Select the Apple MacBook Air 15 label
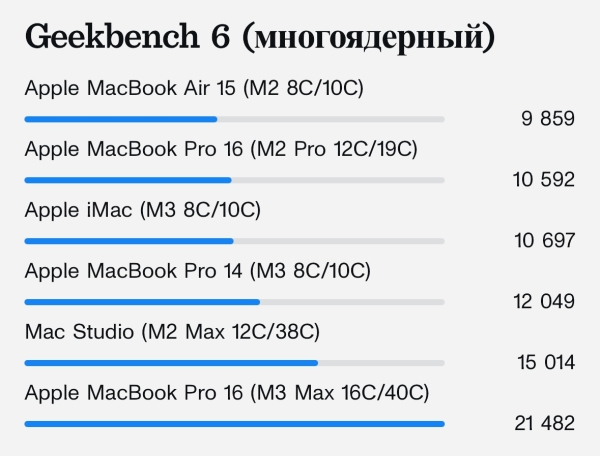 pos(194,88)
